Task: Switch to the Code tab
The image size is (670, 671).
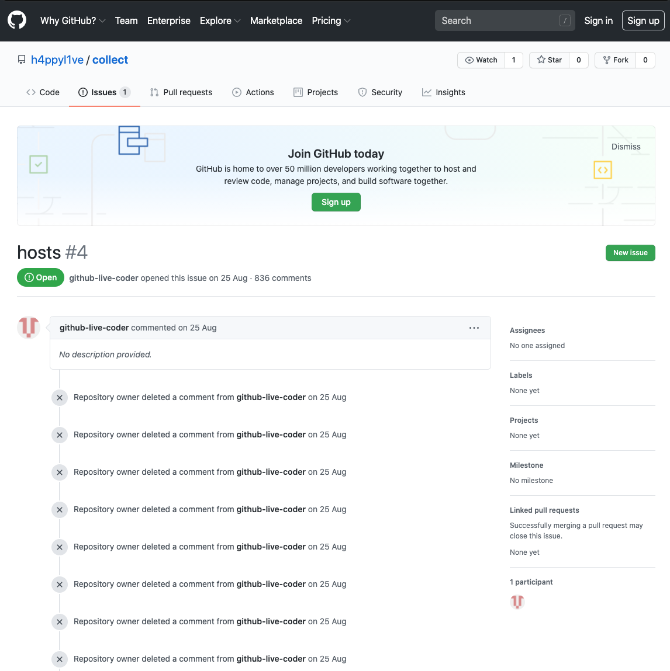Action: pos(43,92)
